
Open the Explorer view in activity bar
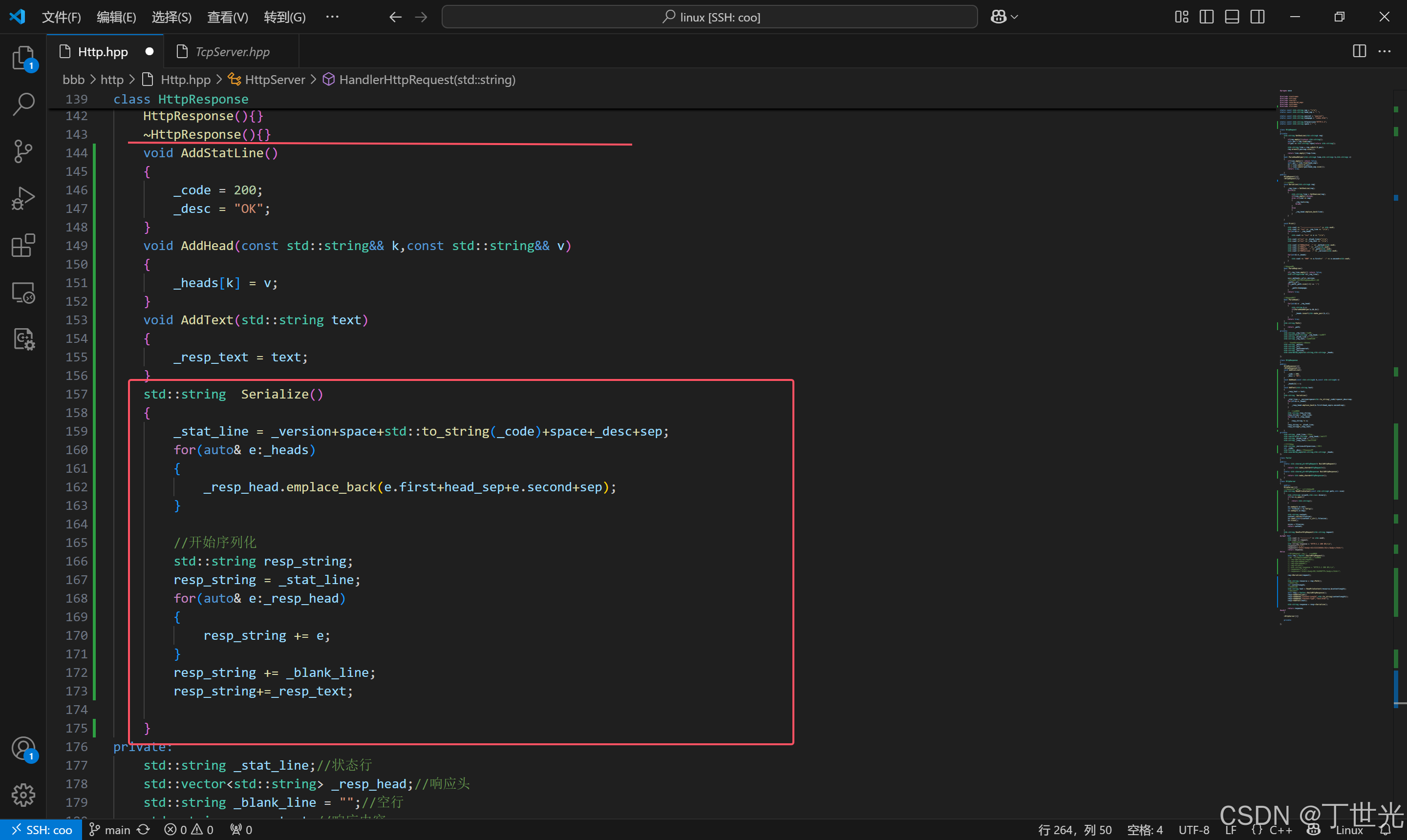[23, 58]
